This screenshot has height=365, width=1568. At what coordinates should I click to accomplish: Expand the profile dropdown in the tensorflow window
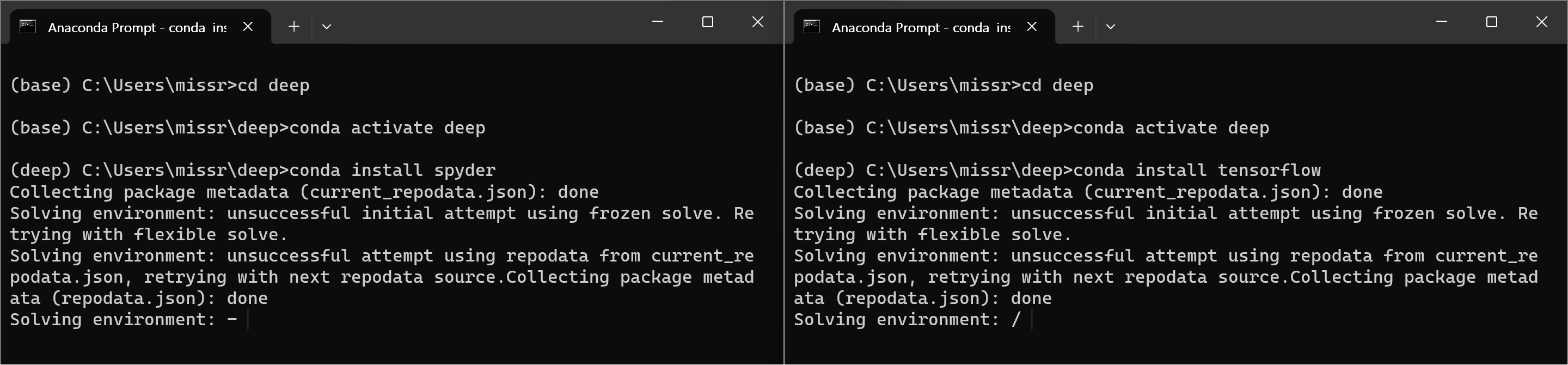point(1111,26)
